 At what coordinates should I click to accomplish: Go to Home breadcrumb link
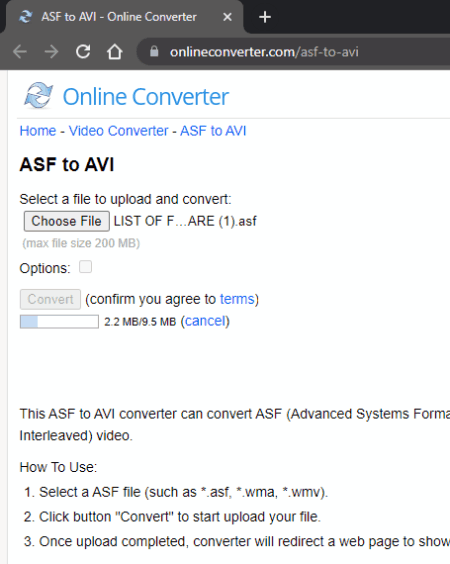coord(38,131)
